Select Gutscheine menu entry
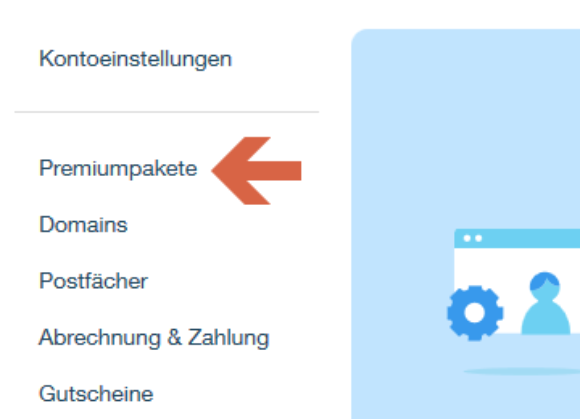 click(x=96, y=393)
